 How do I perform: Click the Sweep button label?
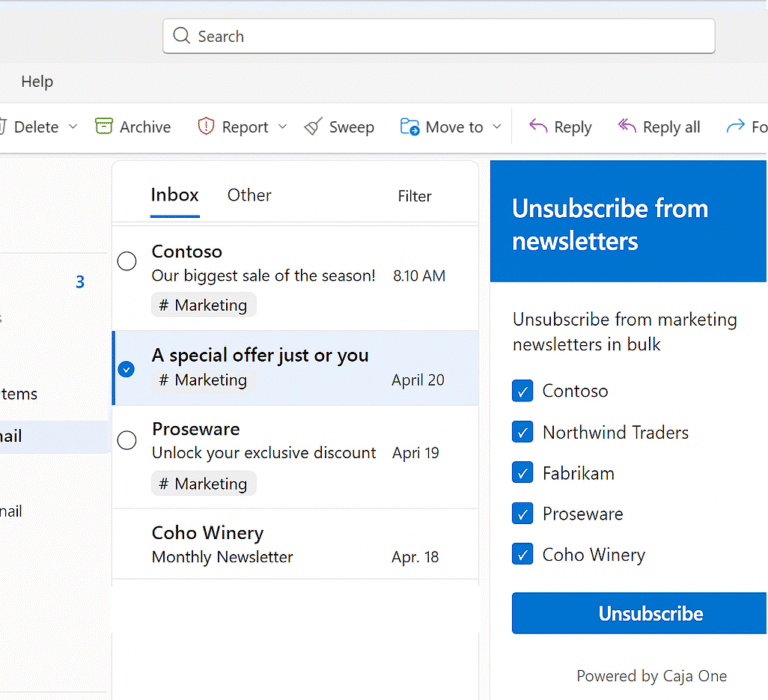coord(352,127)
